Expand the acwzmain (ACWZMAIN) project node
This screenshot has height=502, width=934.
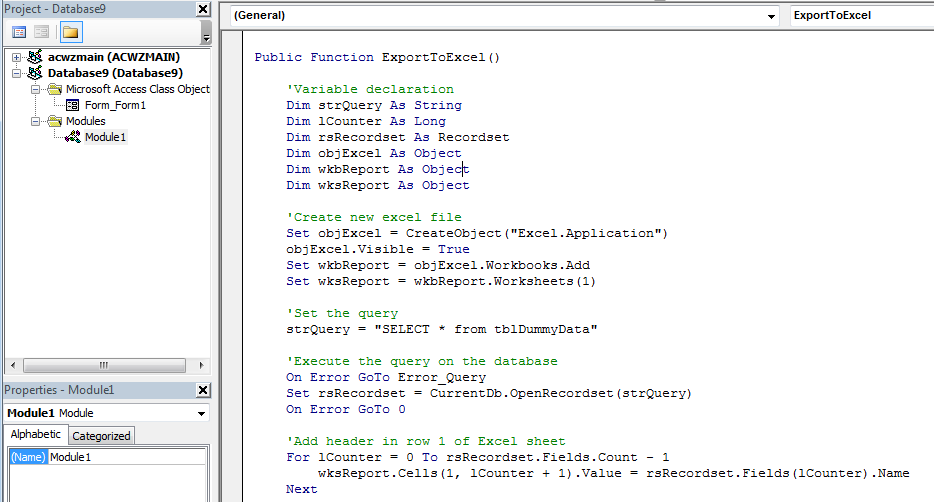pyautogui.click(x=17, y=57)
